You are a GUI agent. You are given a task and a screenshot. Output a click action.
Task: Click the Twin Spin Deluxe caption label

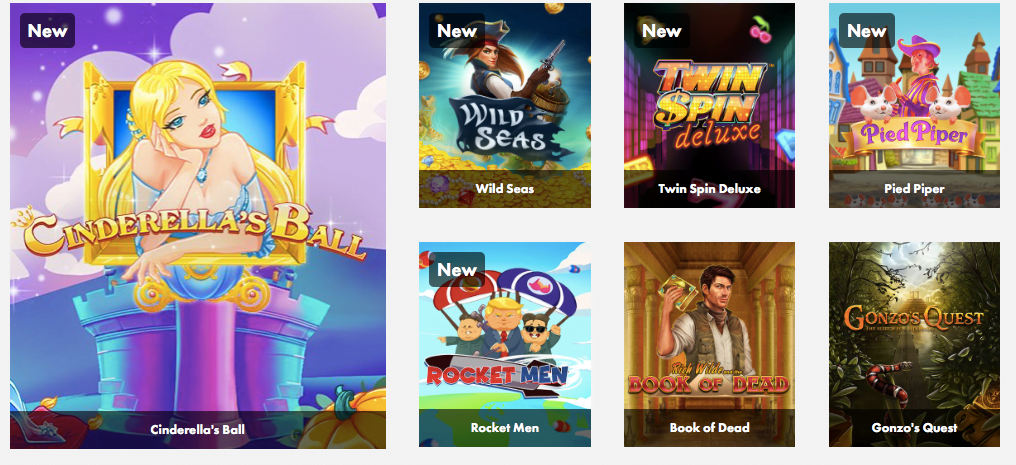click(710, 189)
